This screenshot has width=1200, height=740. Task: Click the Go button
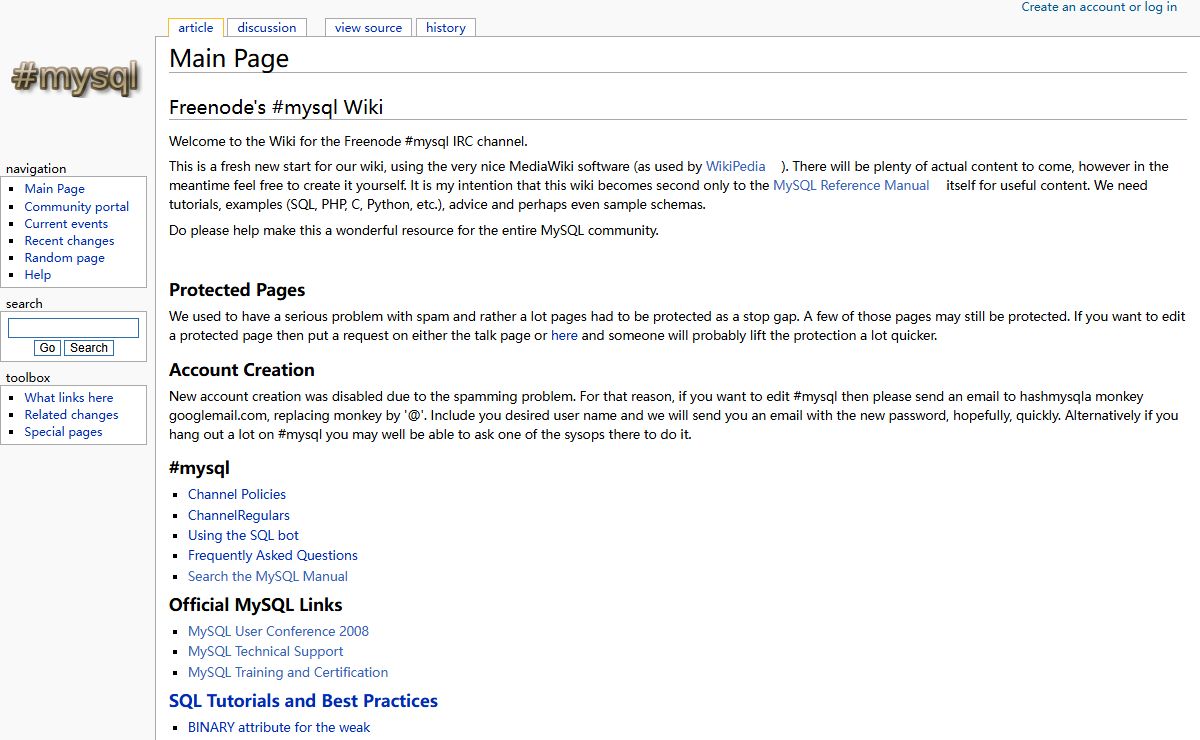(x=47, y=348)
